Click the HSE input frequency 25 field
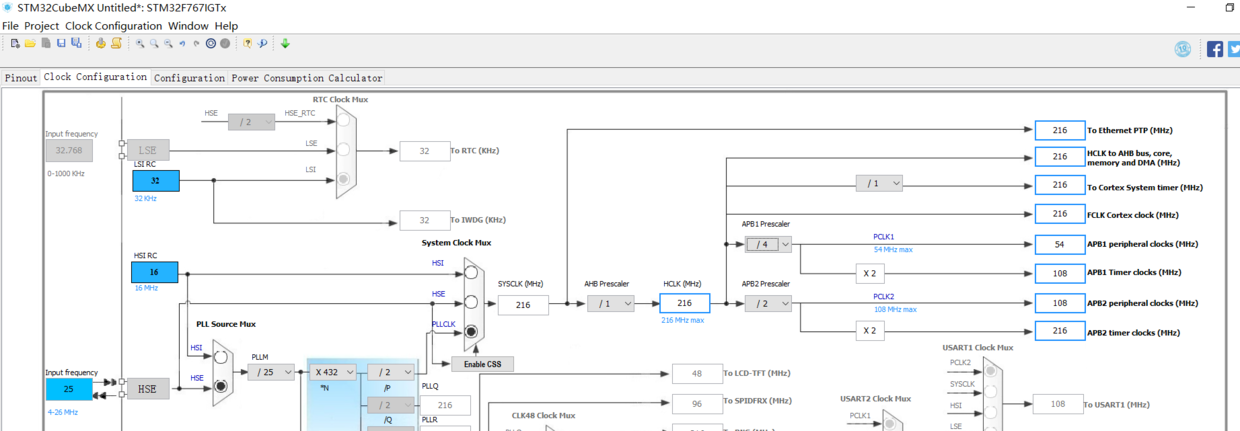The width and height of the screenshot is (1240, 431). coord(69,389)
